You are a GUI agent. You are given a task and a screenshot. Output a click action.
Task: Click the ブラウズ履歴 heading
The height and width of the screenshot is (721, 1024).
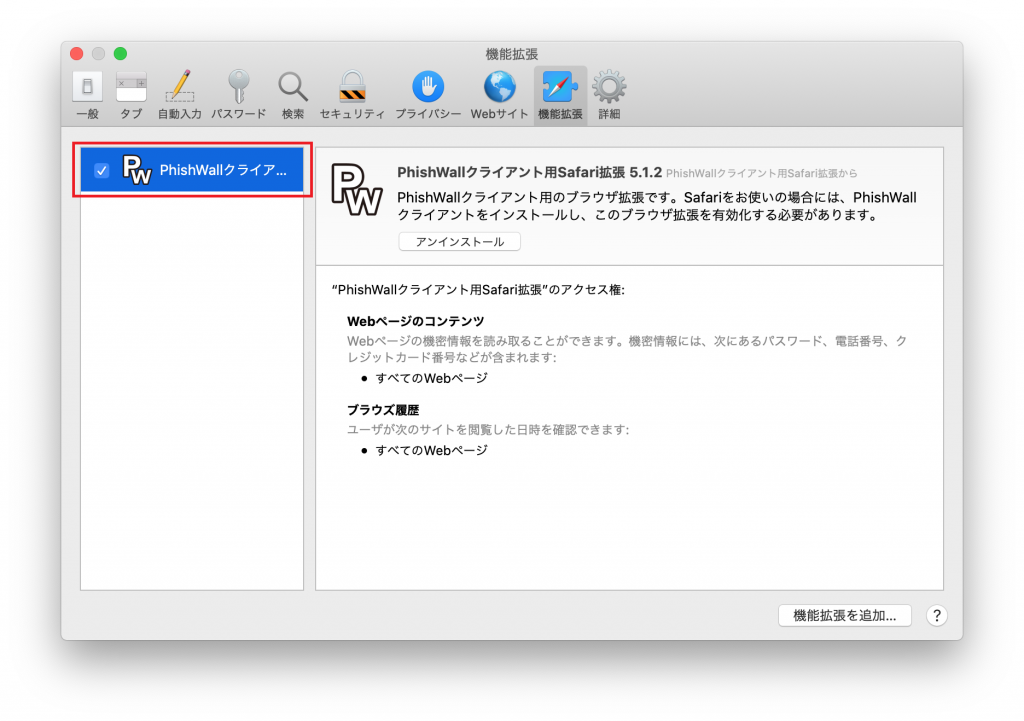pyautogui.click(x=383, y=410)
